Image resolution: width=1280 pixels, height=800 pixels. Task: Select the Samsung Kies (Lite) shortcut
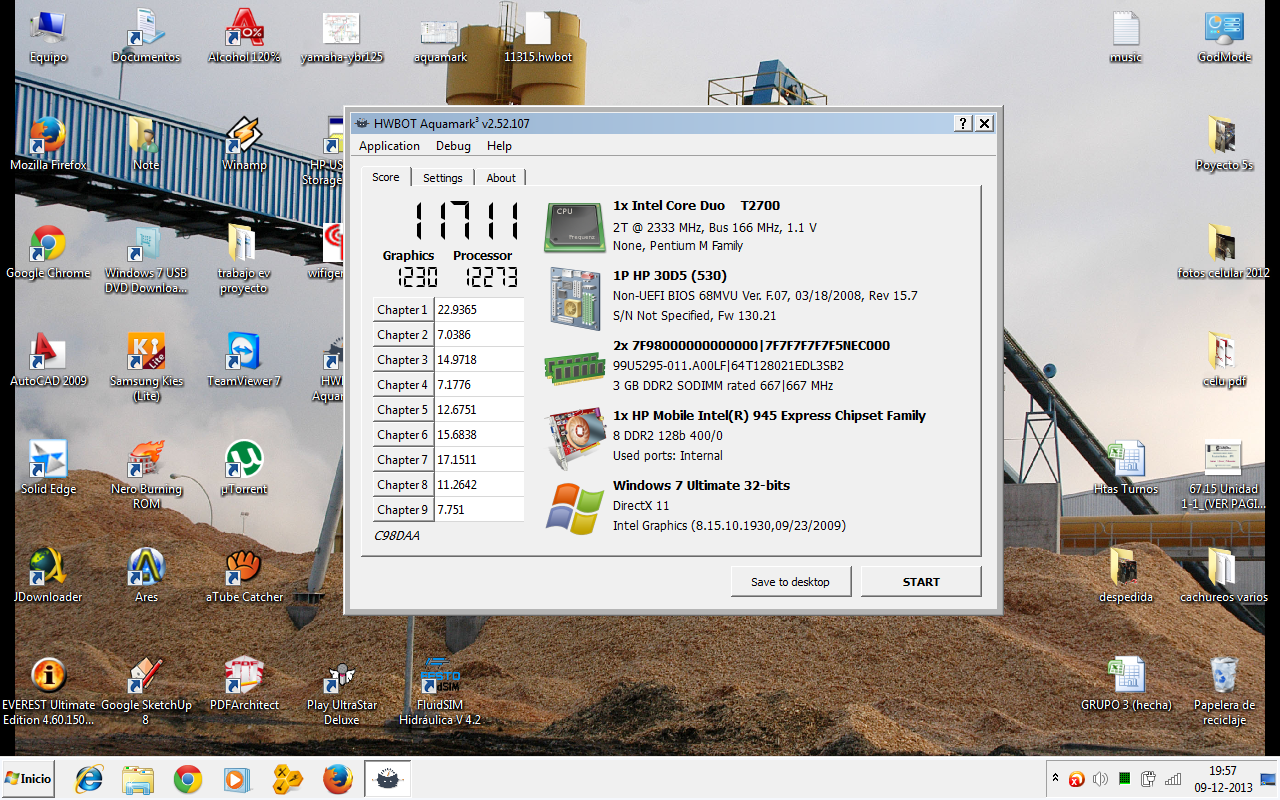click(x=146, y=368)
